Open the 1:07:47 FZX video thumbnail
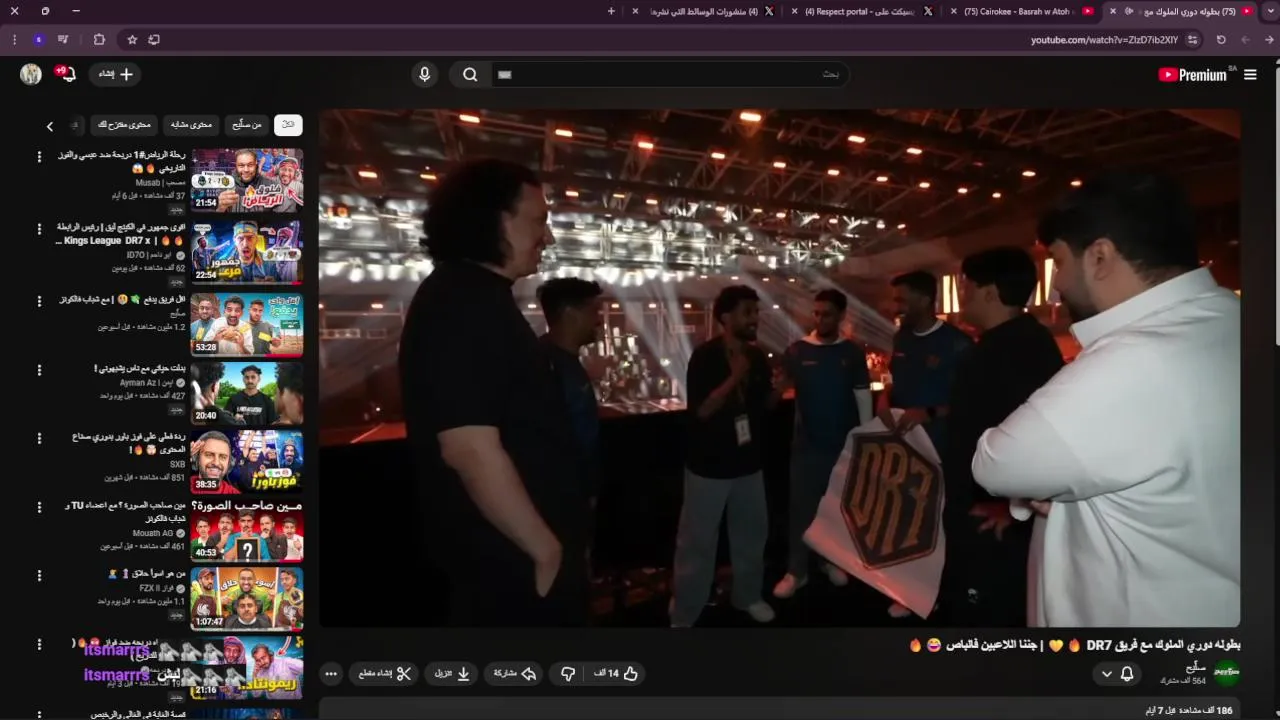 point(247,599)
